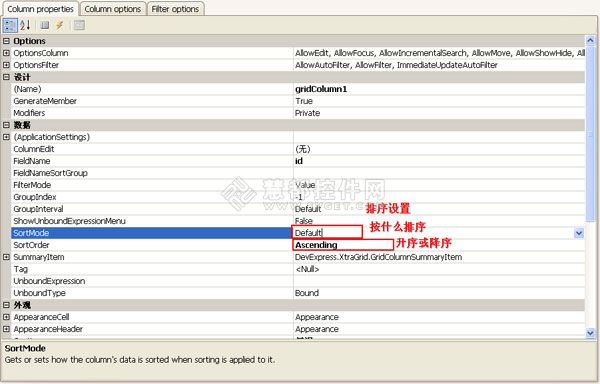Select the UnboundType property label
600x384 pixels.
39,293
